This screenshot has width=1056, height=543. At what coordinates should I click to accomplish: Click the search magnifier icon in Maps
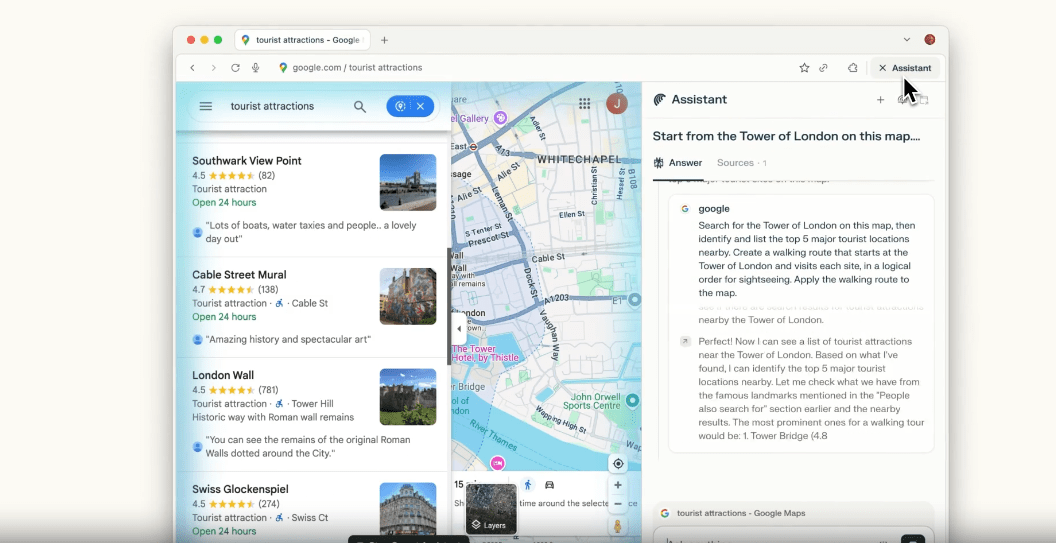coord(360,106)
